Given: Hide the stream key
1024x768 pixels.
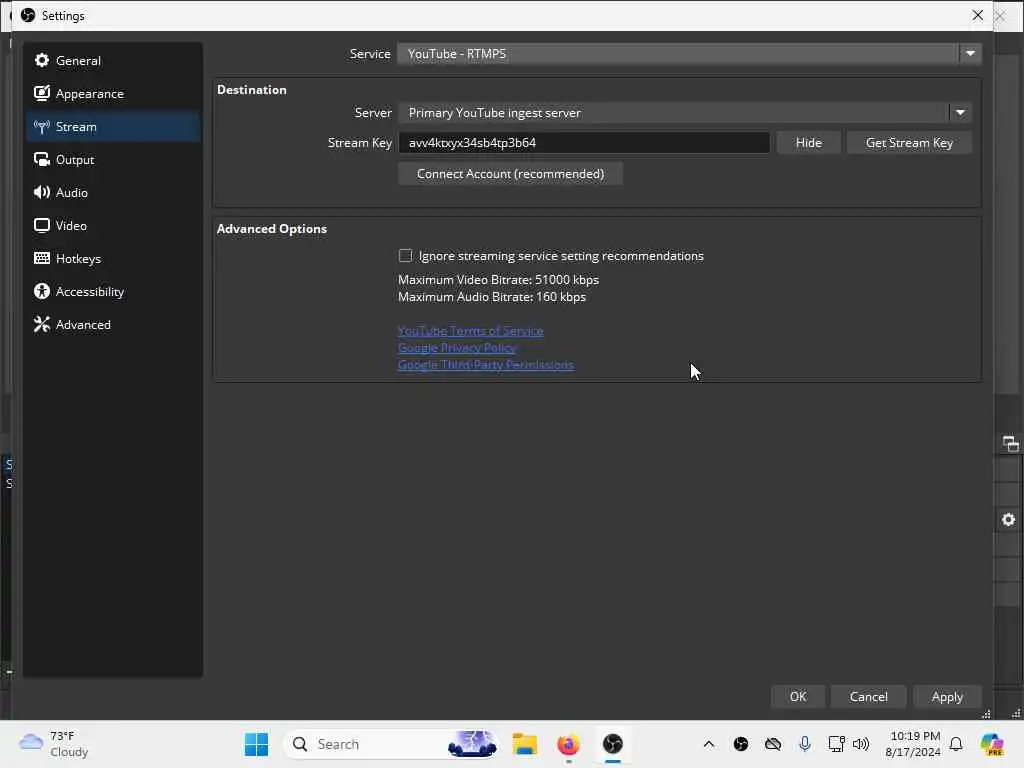Looking at the screenshot, I should [x=808, y=142].
